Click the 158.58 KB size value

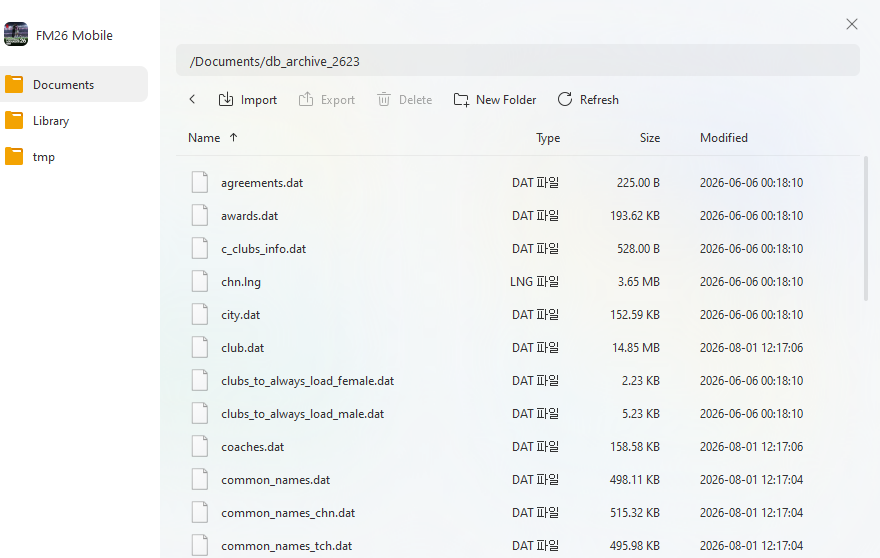[x=635, y=447]
